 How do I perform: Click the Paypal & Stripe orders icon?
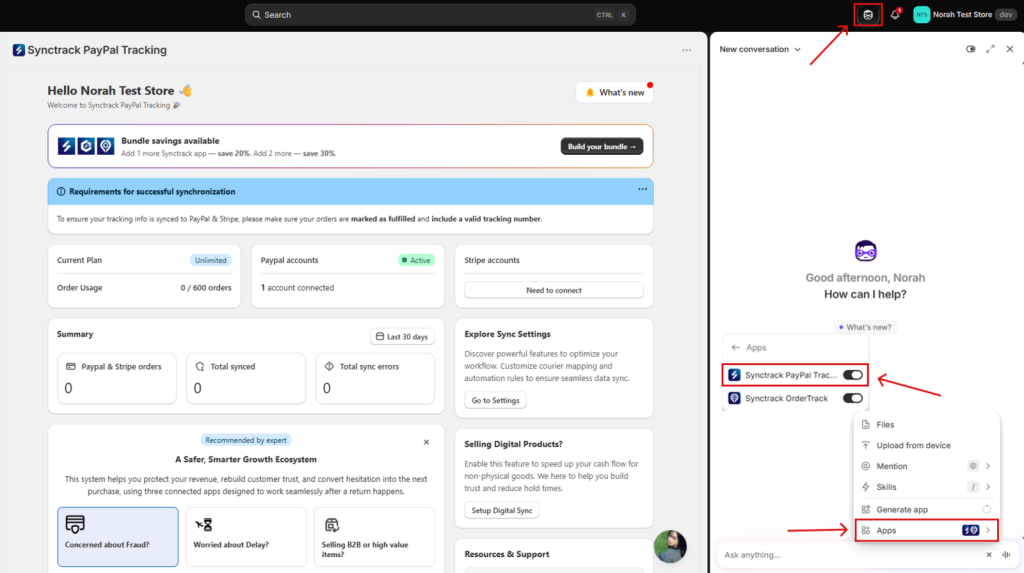click(x=71, y=367)
